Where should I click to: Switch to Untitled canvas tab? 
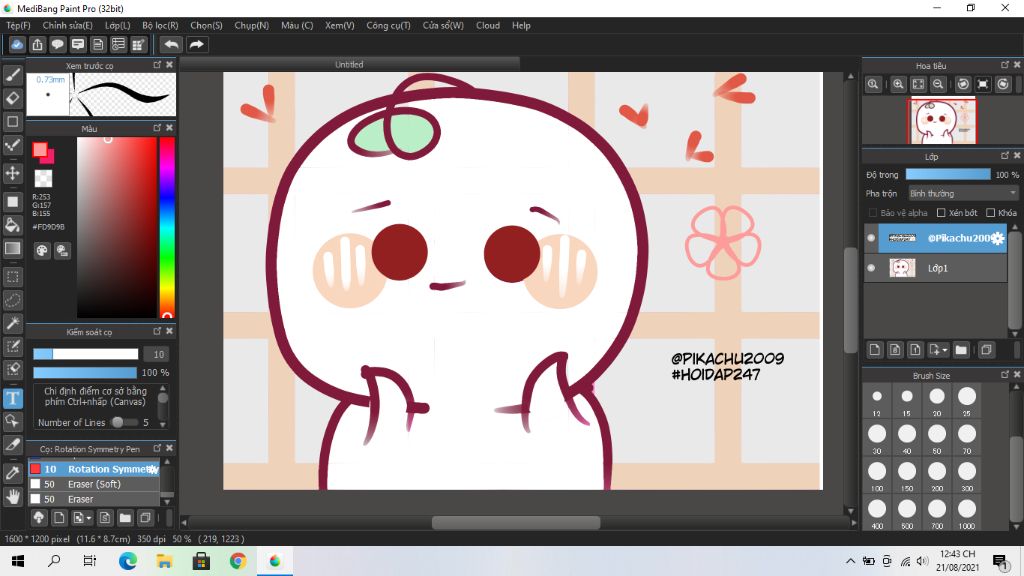pyautogui.click(x=349, y=64)
